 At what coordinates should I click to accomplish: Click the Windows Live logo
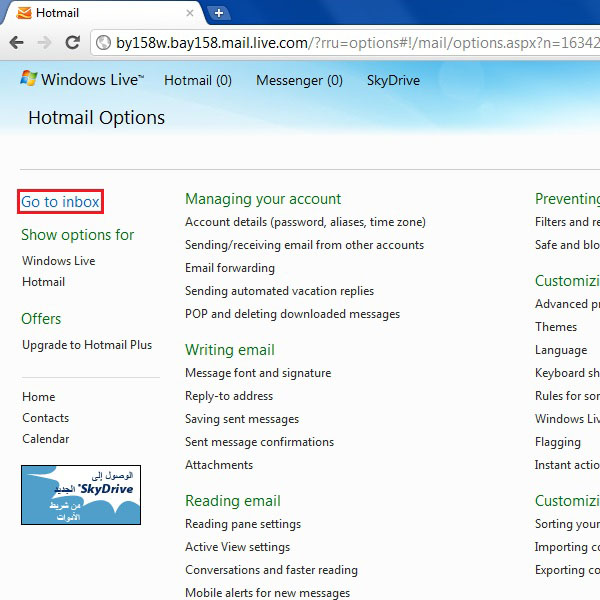[82, 79]
